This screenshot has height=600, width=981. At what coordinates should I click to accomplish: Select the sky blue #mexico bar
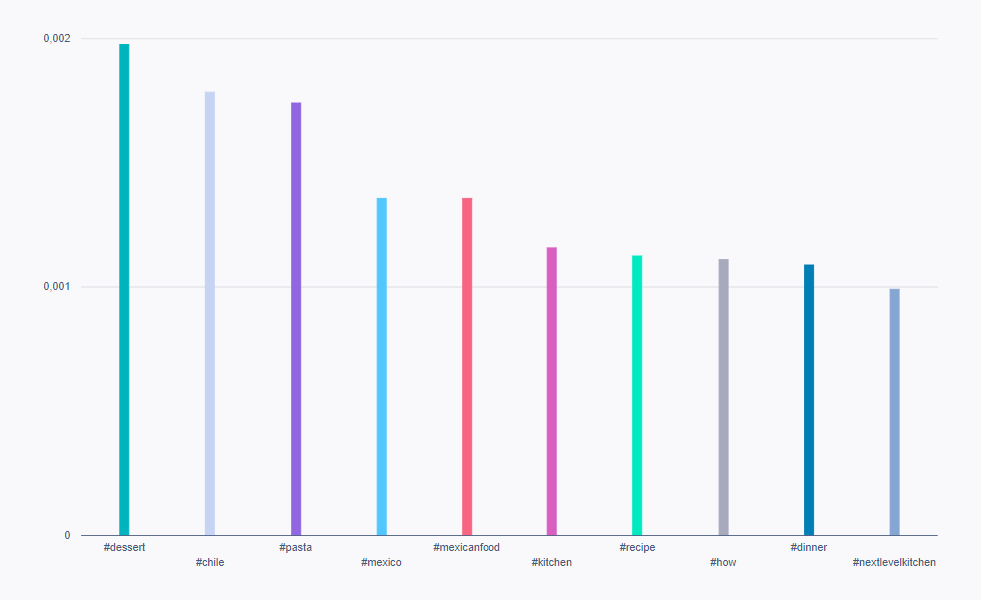[381, 366]
